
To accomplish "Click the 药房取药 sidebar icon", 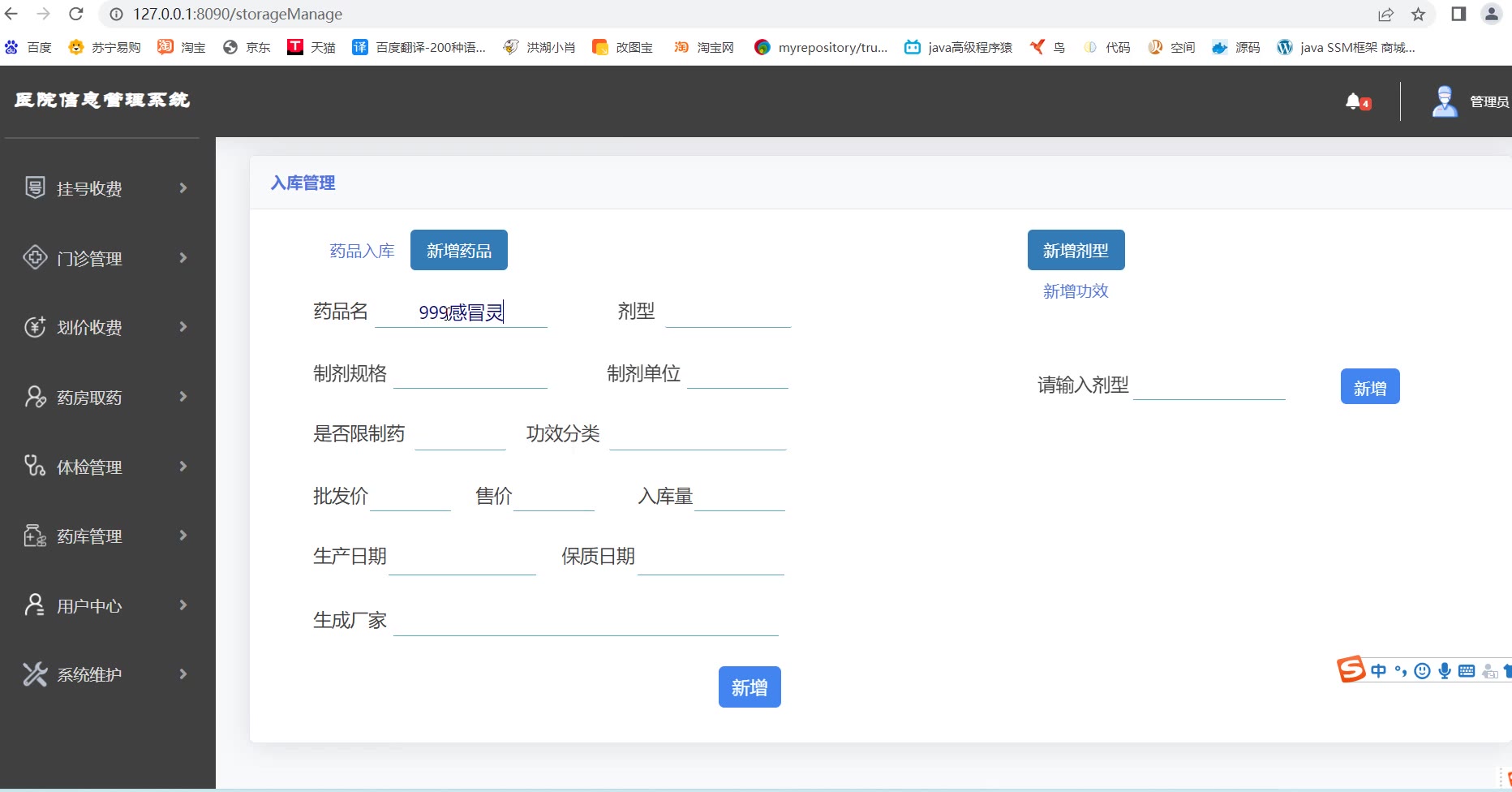I will [35, 396].
